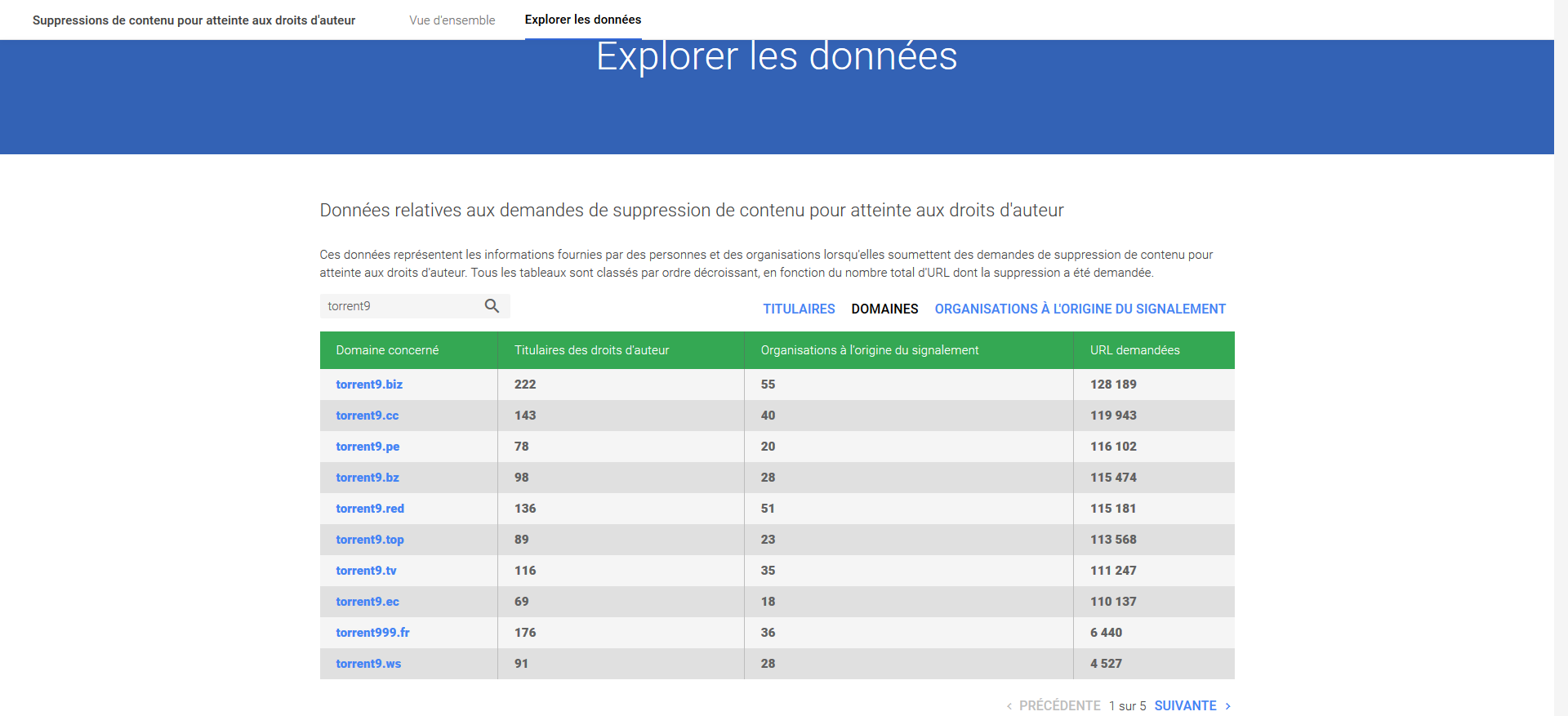Go to next page with SUIVANTE

click(x=1185, y=705)
